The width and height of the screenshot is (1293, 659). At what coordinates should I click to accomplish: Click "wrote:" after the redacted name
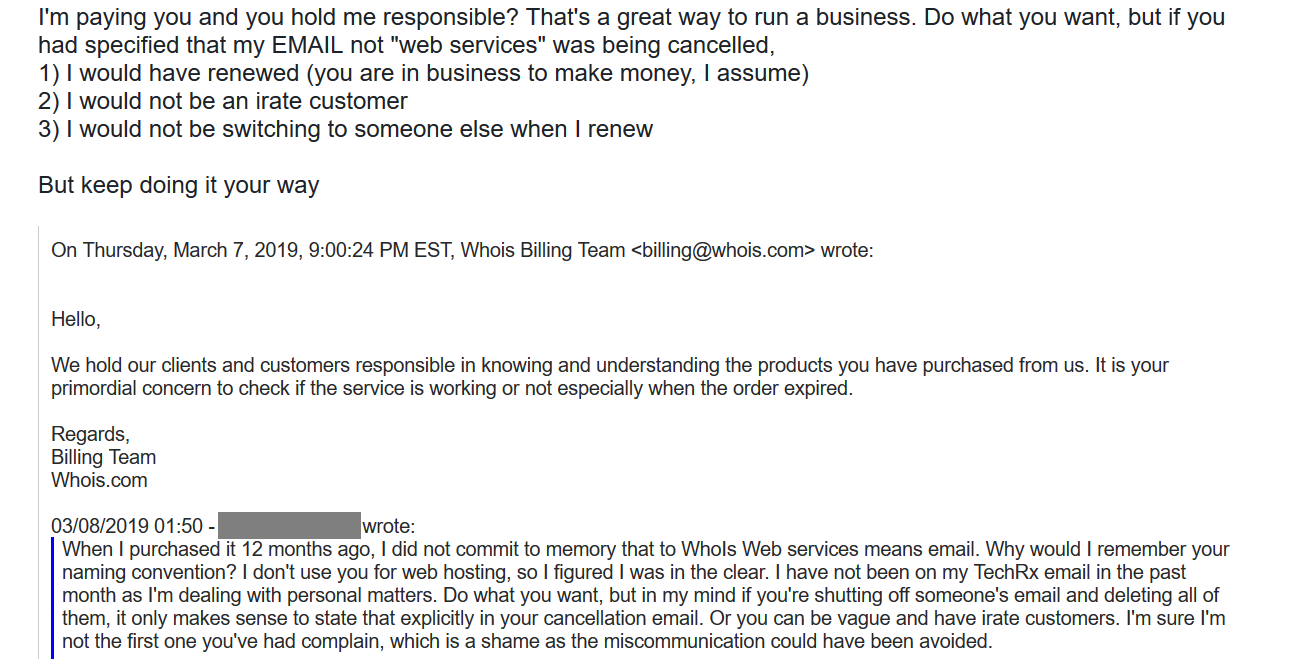point(388,526)
